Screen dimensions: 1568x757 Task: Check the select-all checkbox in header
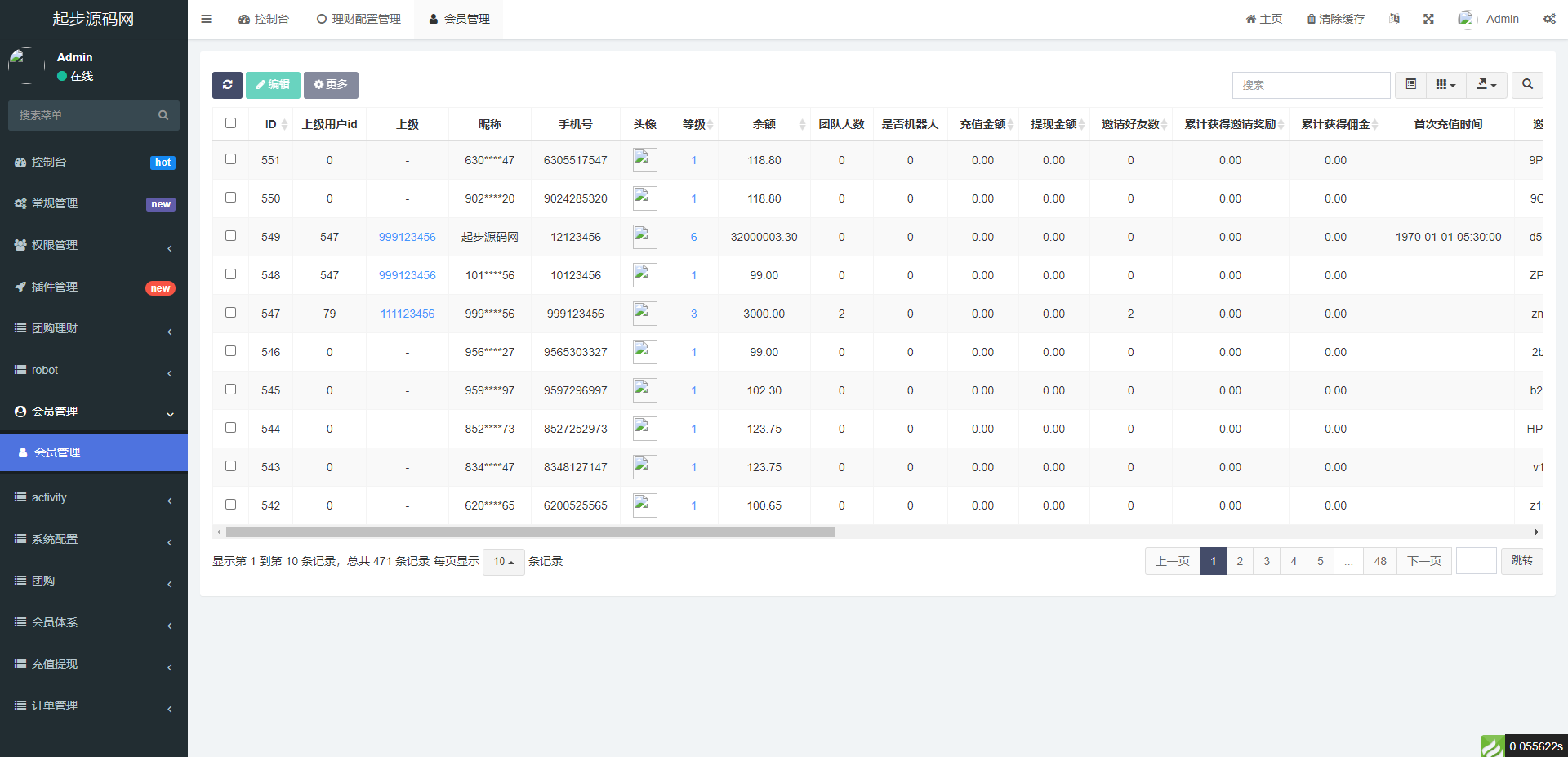click(x=231, y=123)
